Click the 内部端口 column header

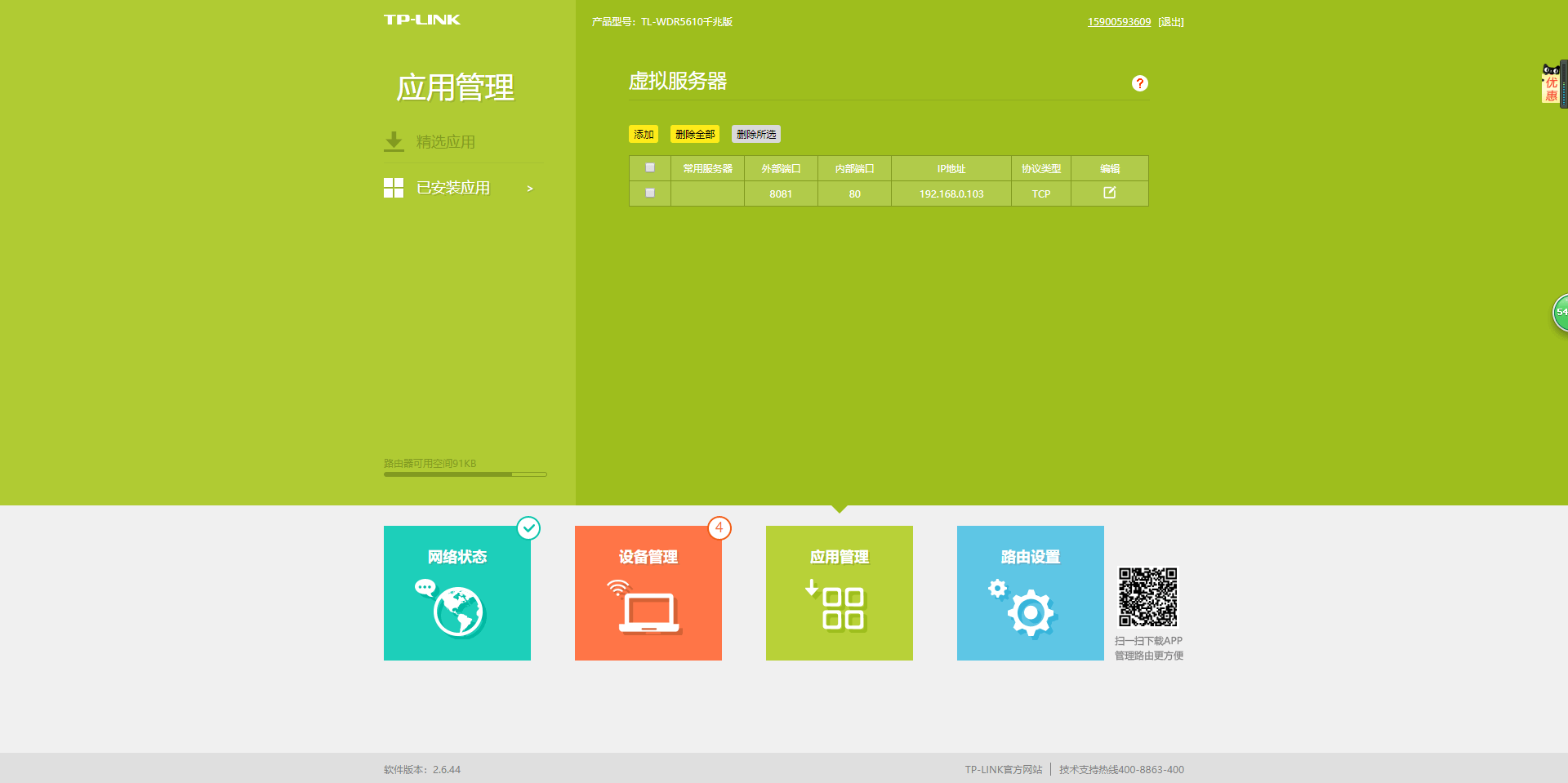pos(855,168)
